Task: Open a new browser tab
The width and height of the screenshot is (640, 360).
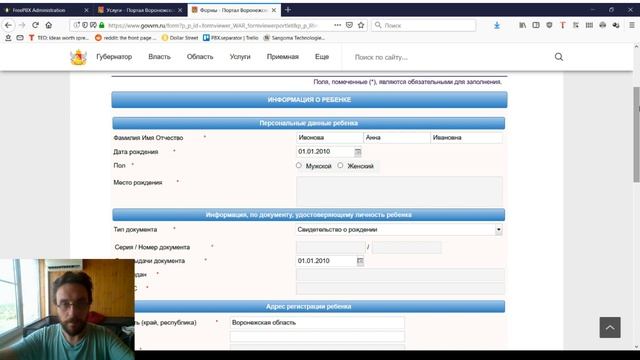Action: point(288,10)
